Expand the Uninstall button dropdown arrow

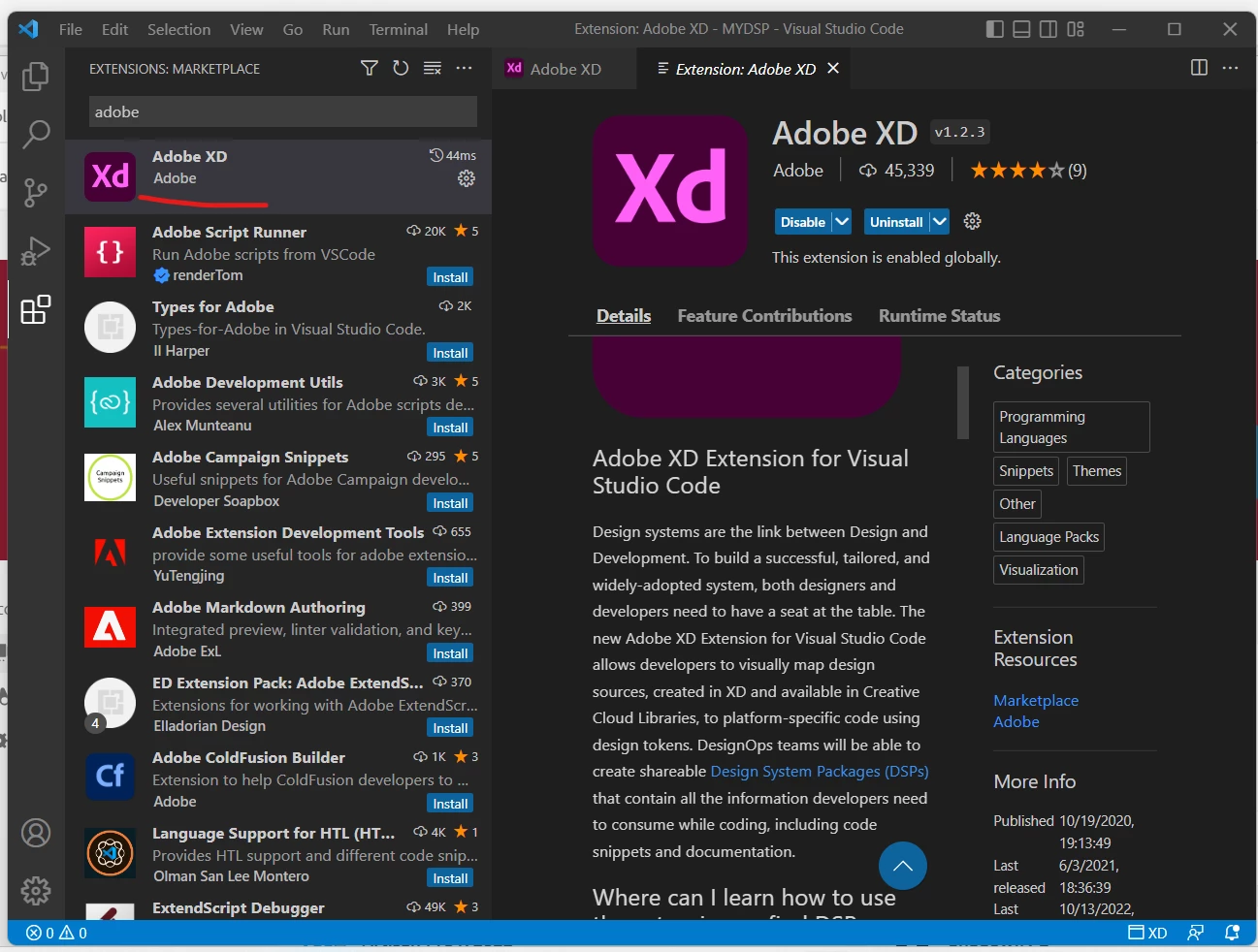[x=939, y=222]
